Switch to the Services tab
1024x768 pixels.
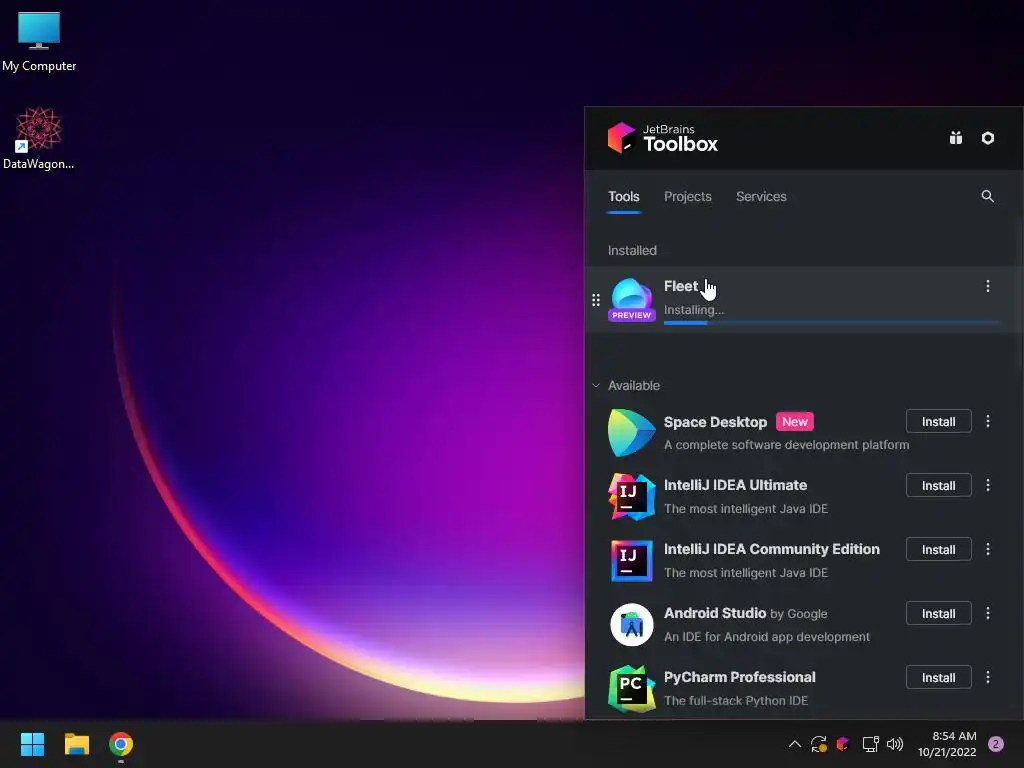[x=761, y=197]
